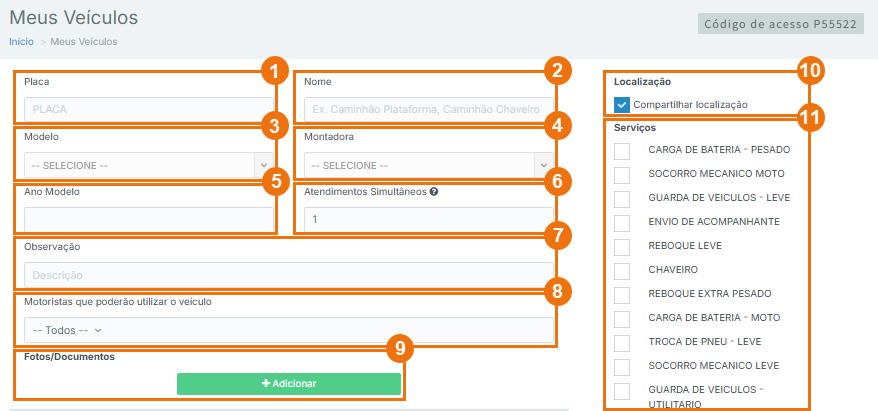Toggle the Compartilhar localização checkbox

[x=622, y=105]
